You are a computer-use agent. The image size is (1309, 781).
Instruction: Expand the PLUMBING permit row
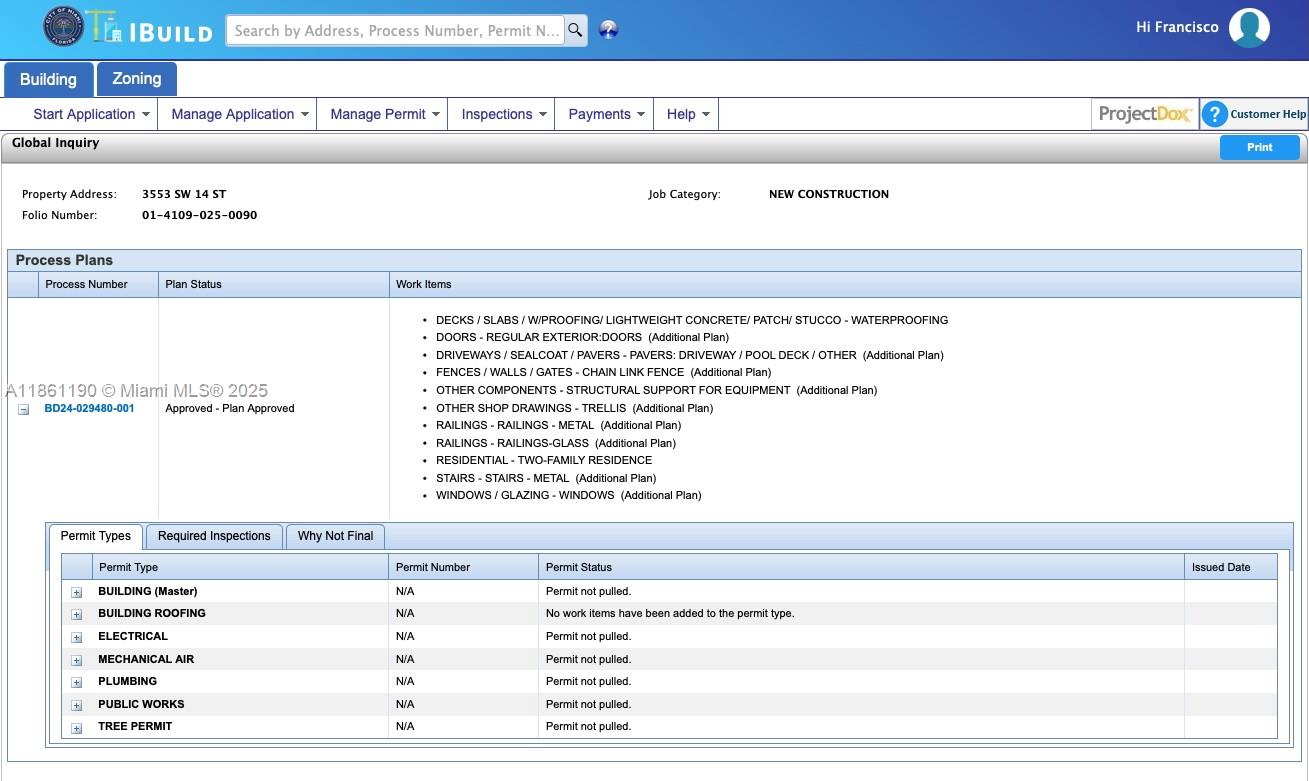pos(76,682)
